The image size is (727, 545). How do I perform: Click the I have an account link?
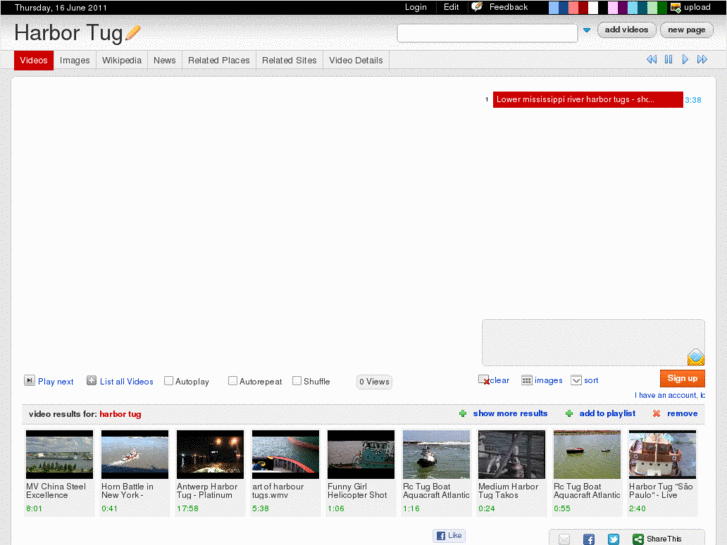click(x=670, y=395)
